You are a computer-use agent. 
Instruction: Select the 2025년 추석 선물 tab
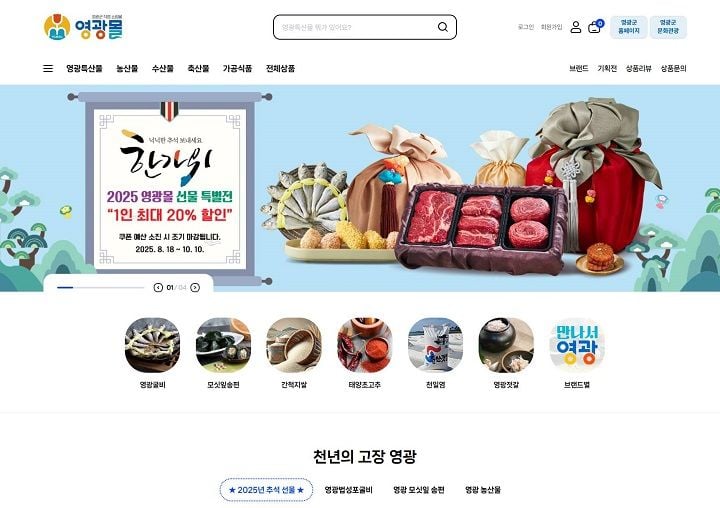click(266, 490)
